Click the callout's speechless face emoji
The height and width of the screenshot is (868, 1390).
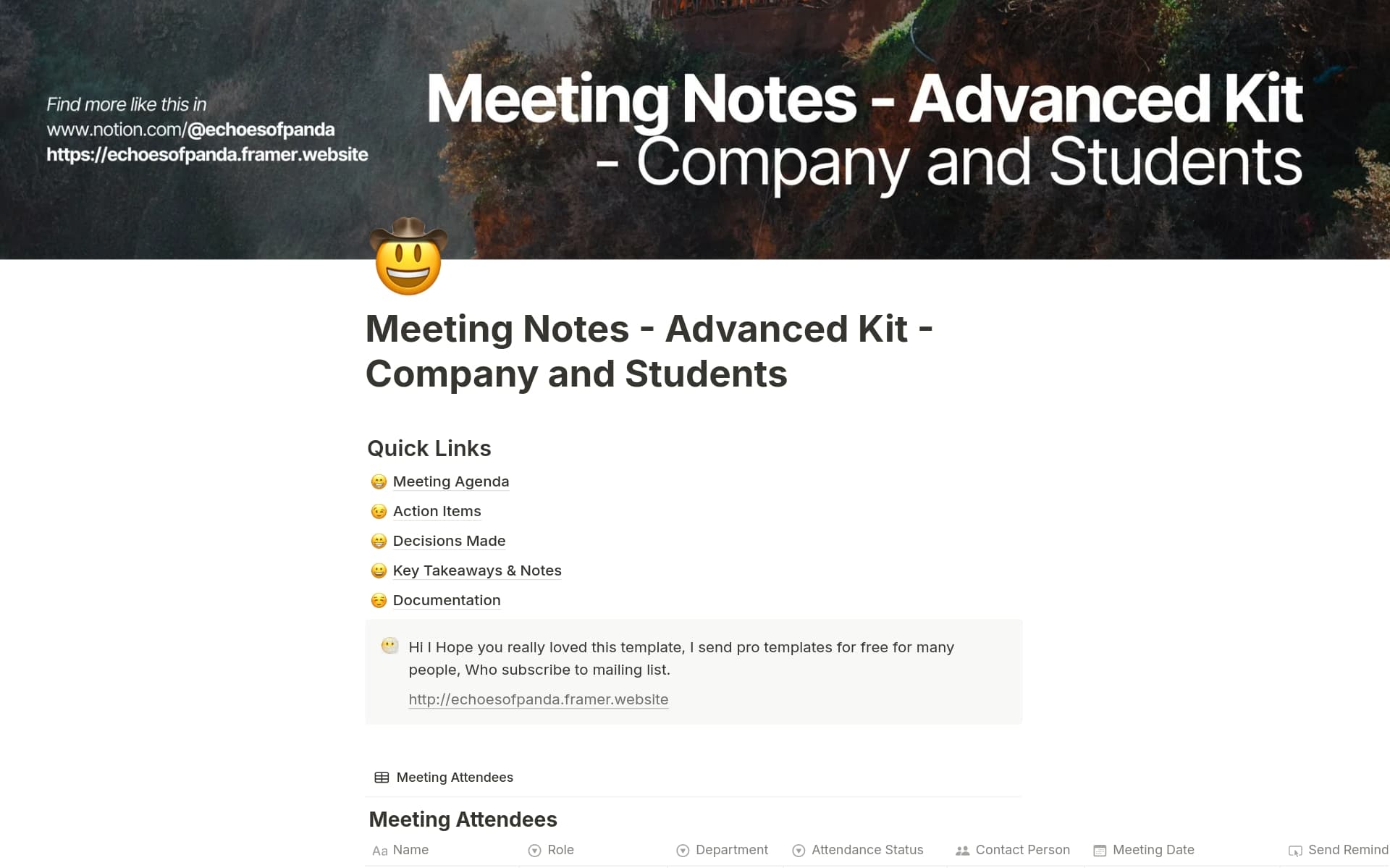pyautogui.click(x=389, y=646)
